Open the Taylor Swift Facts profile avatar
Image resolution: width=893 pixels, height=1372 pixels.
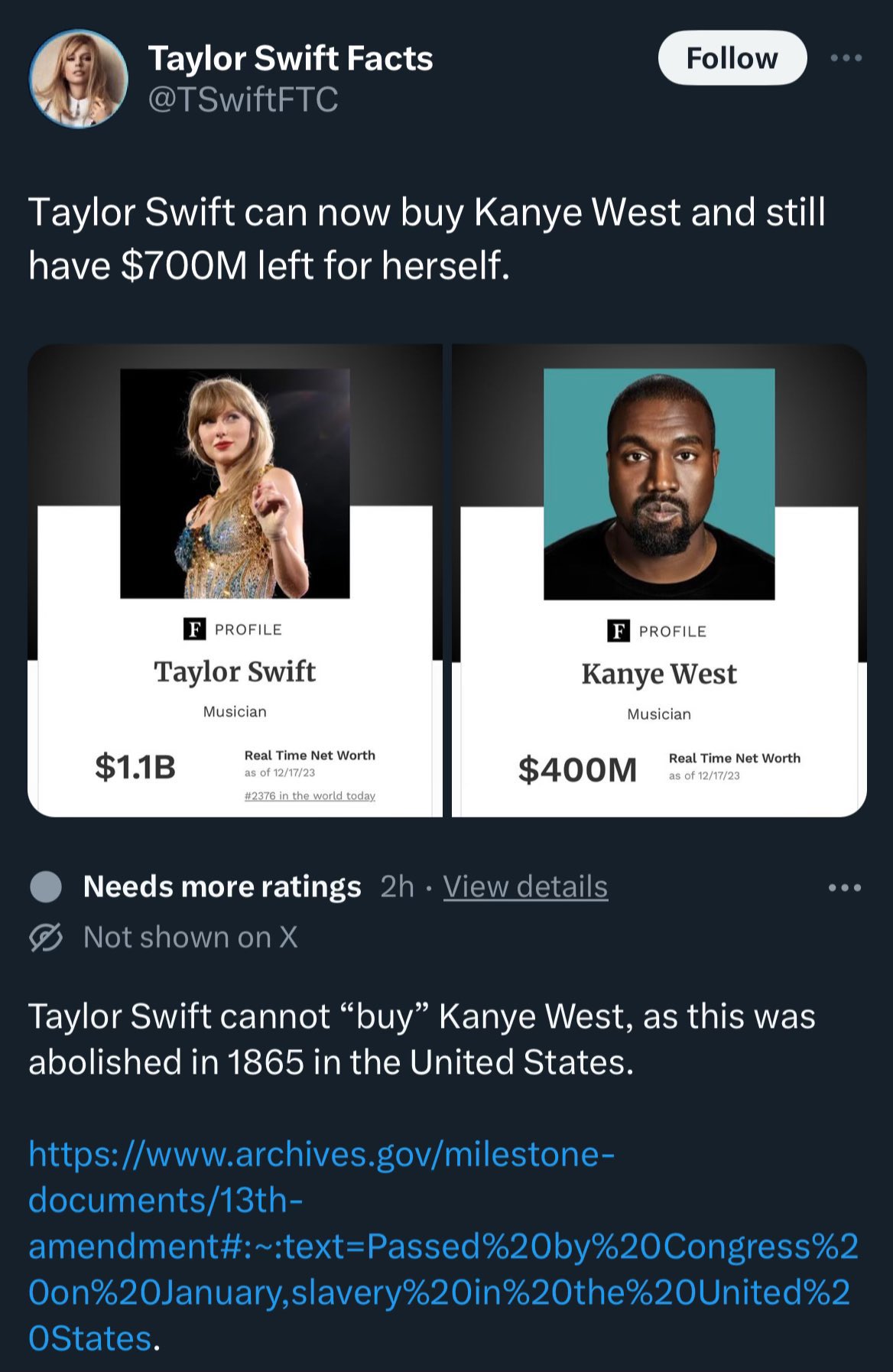coord(78,78)
